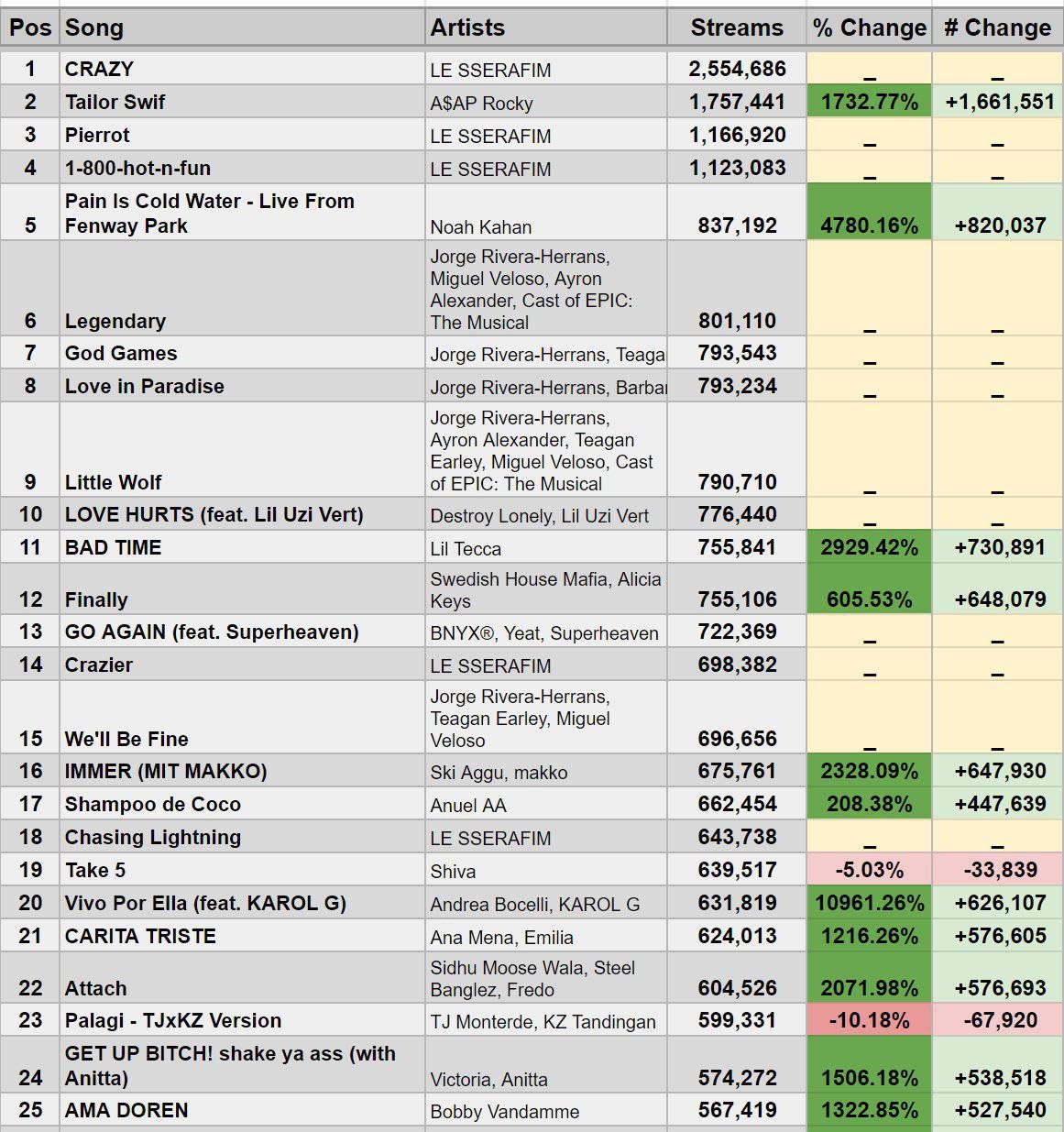Select the AMA DOREN song cell

coord(242,1110)
